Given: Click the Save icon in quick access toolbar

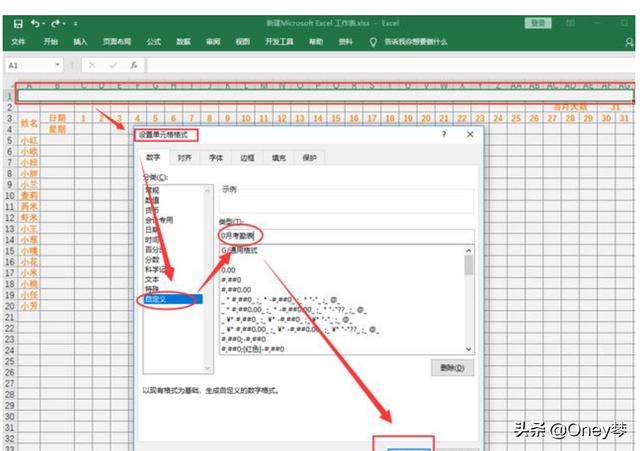Looking at the screenshot, I should [x=18, y=22].
